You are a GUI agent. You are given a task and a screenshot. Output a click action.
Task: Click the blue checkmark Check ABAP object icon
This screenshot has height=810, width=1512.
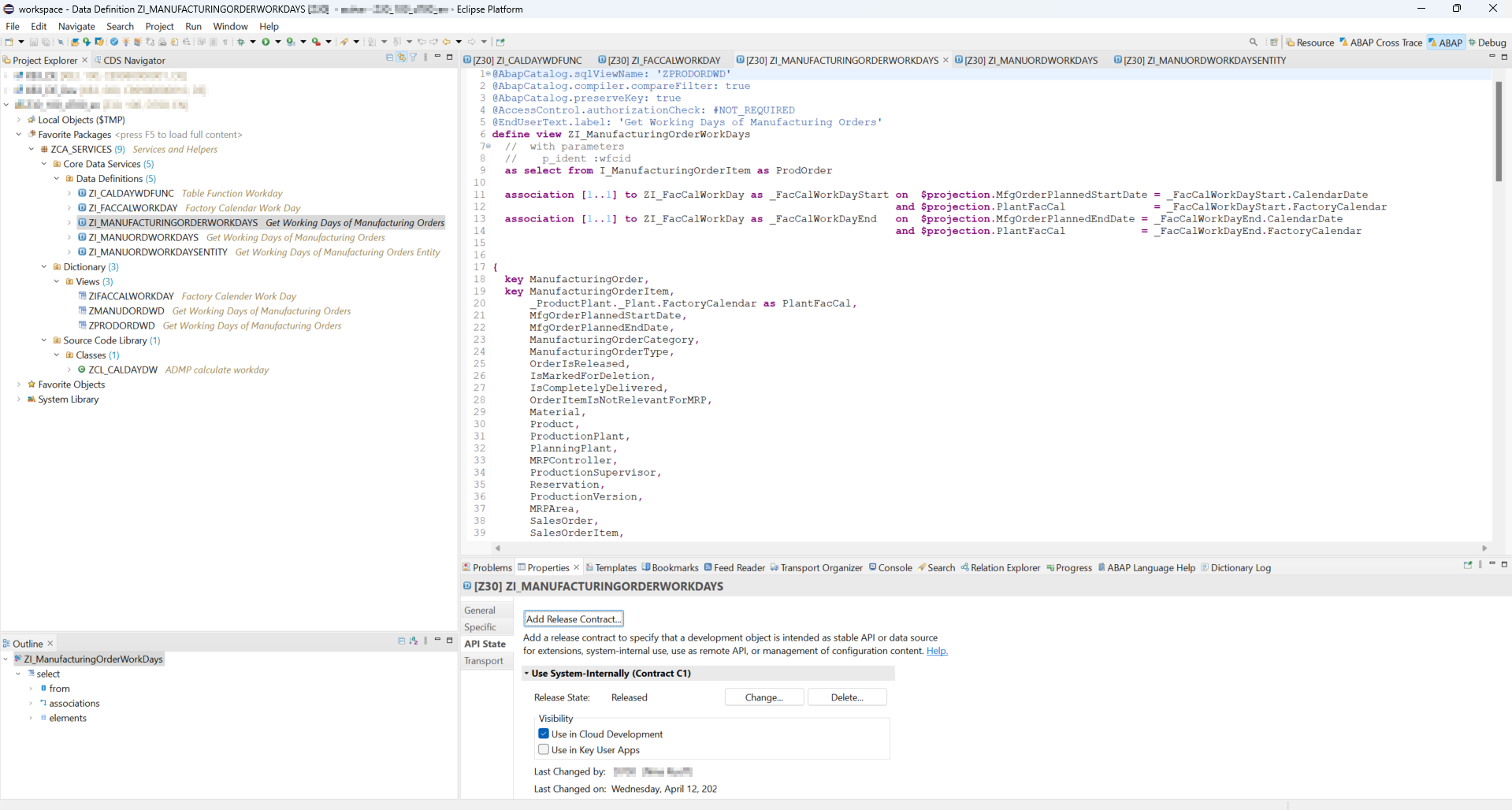[x=114, y=42]
